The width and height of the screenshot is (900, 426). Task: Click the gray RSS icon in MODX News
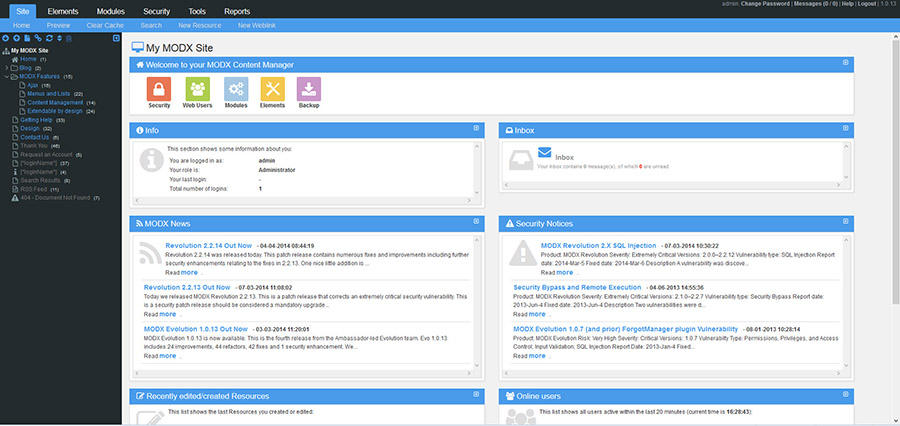pyautogui.click(x=150, y=253)
